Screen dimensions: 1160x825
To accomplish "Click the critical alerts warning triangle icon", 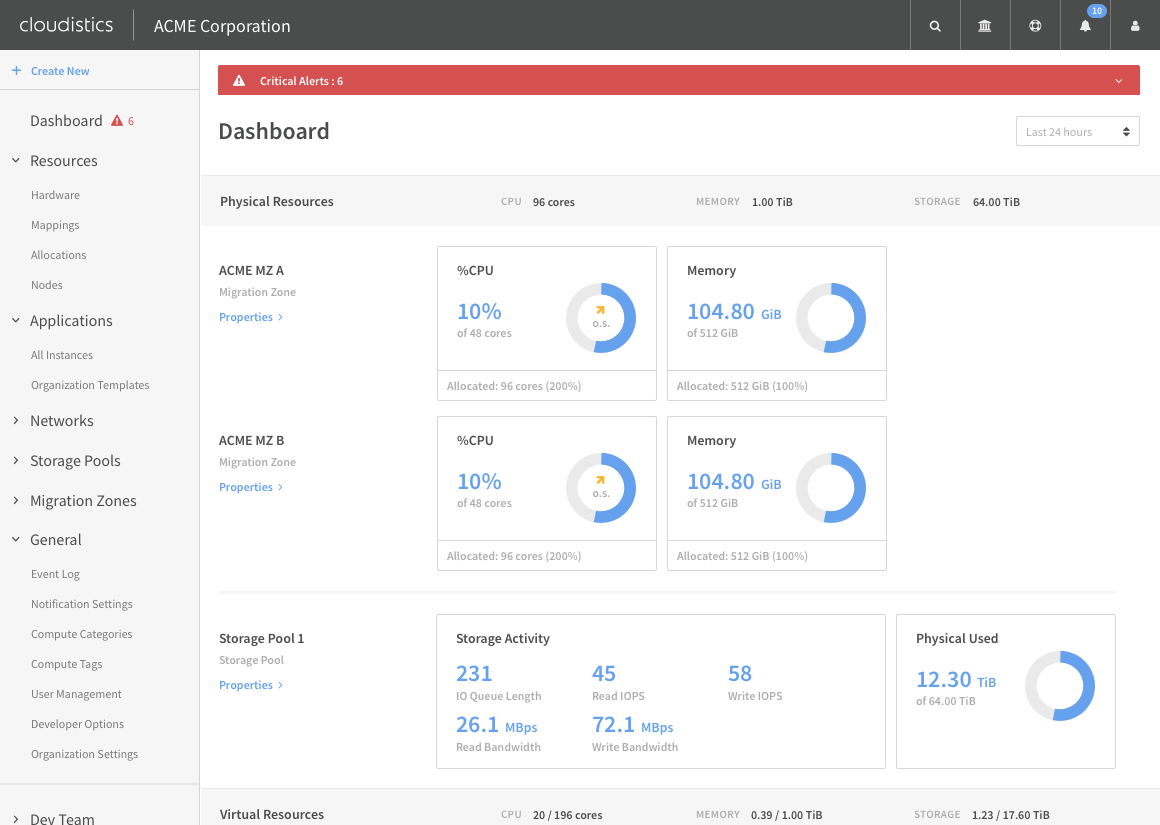I will (x=239, y=81).
